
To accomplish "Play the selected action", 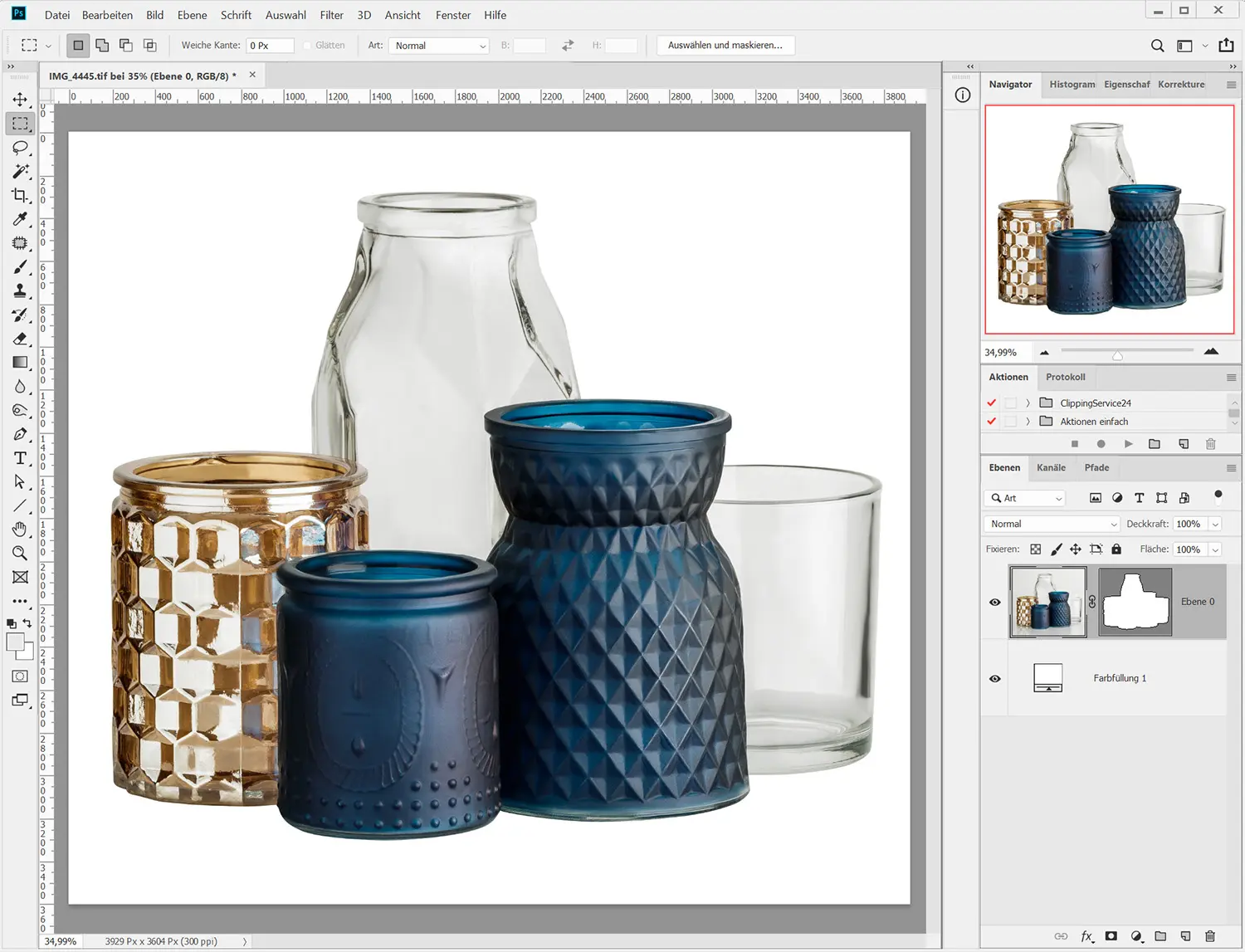I will point(1128,444).
